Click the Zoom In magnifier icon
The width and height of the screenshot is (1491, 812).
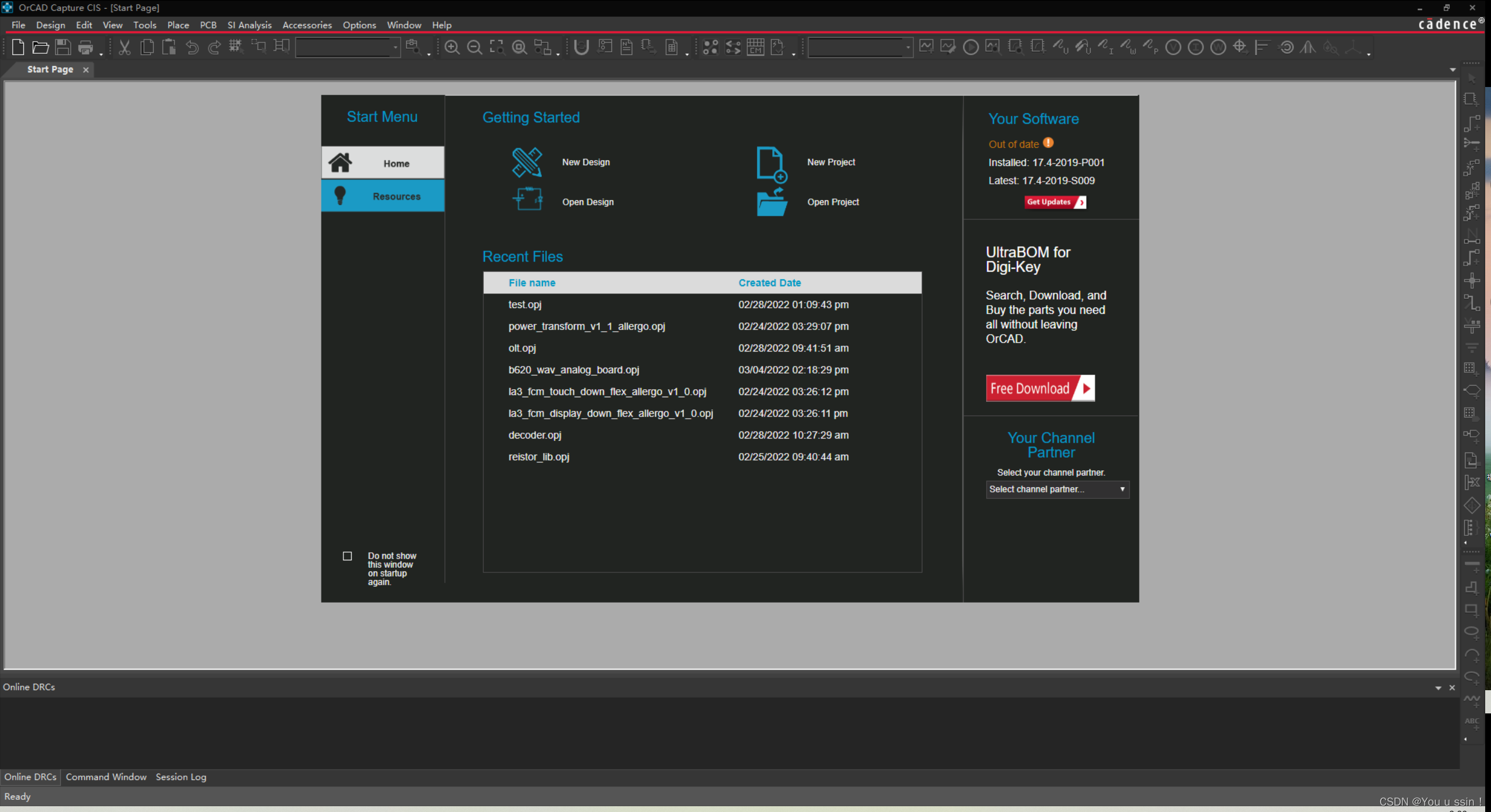[x=451, y=48]
